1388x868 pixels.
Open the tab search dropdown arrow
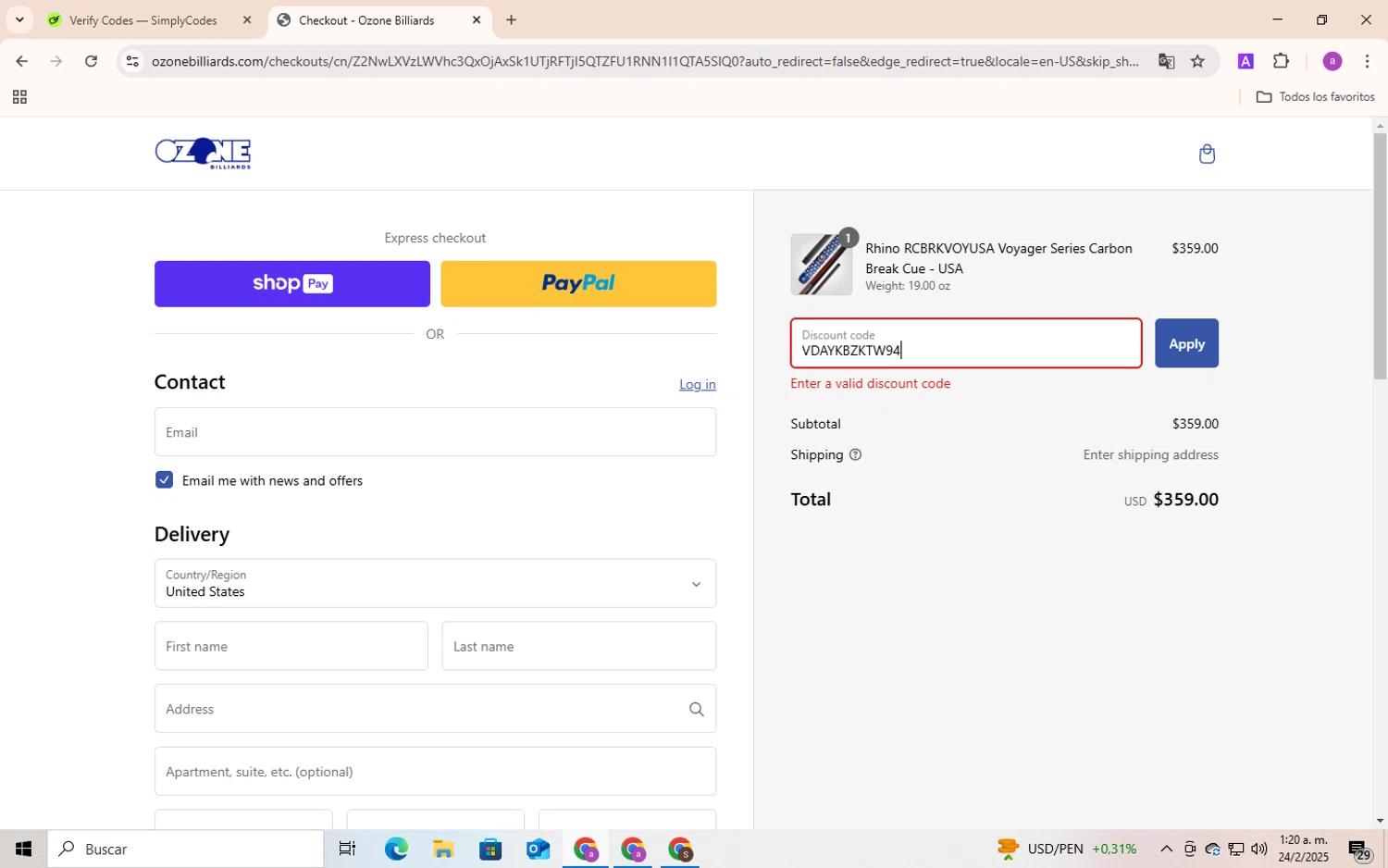pyautogui.click(x=19, y=19)
